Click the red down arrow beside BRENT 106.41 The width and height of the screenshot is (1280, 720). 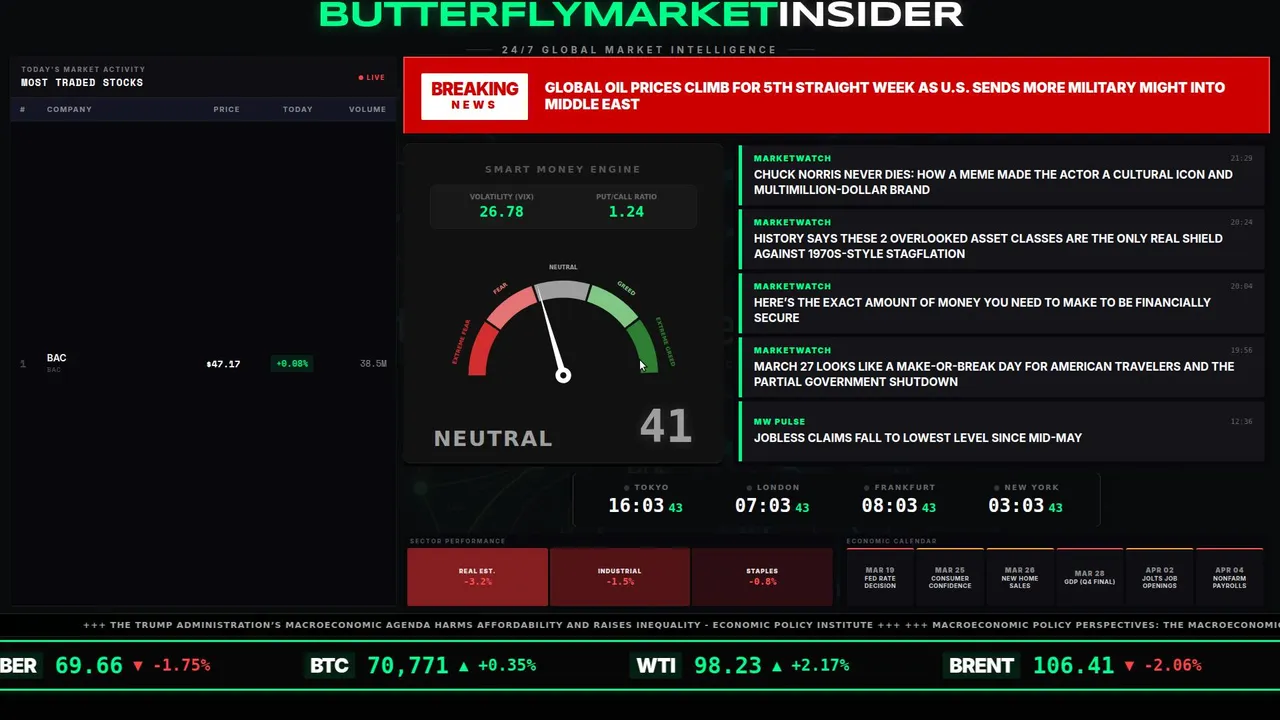click(1129, 665)
